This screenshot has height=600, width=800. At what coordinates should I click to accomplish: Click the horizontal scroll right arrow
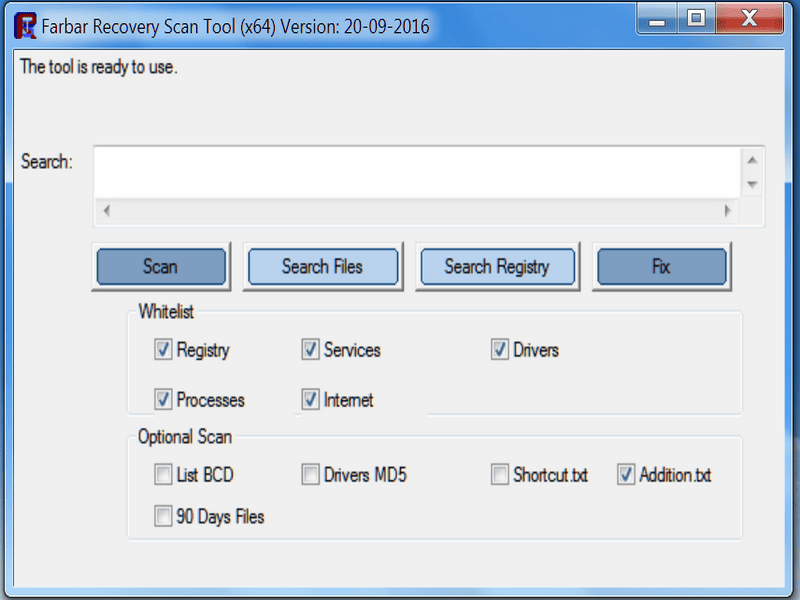click(x=728, y=210)
